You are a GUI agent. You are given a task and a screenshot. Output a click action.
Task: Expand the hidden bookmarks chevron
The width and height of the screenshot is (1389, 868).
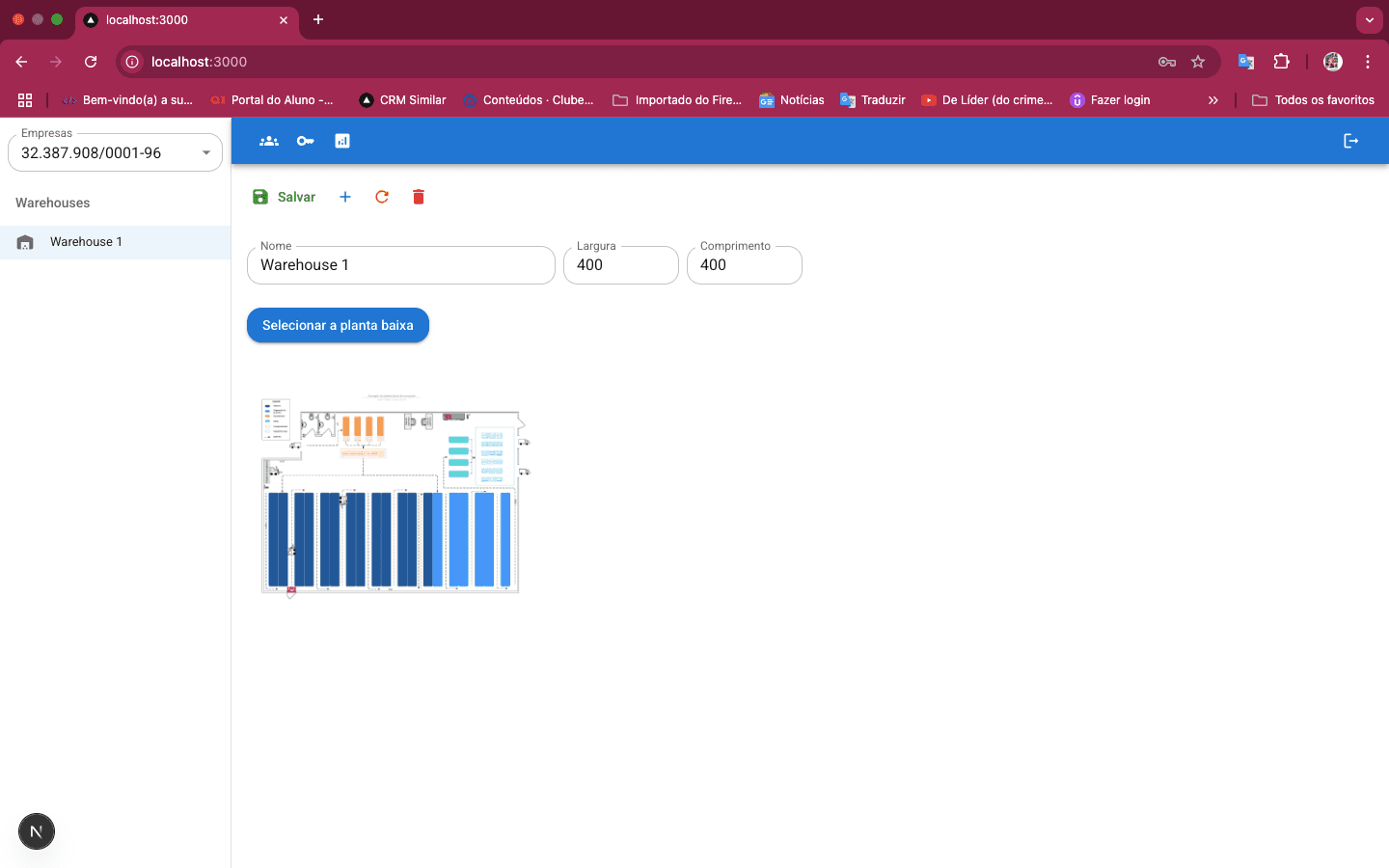pyautogui.click(x=1212, y=100)
